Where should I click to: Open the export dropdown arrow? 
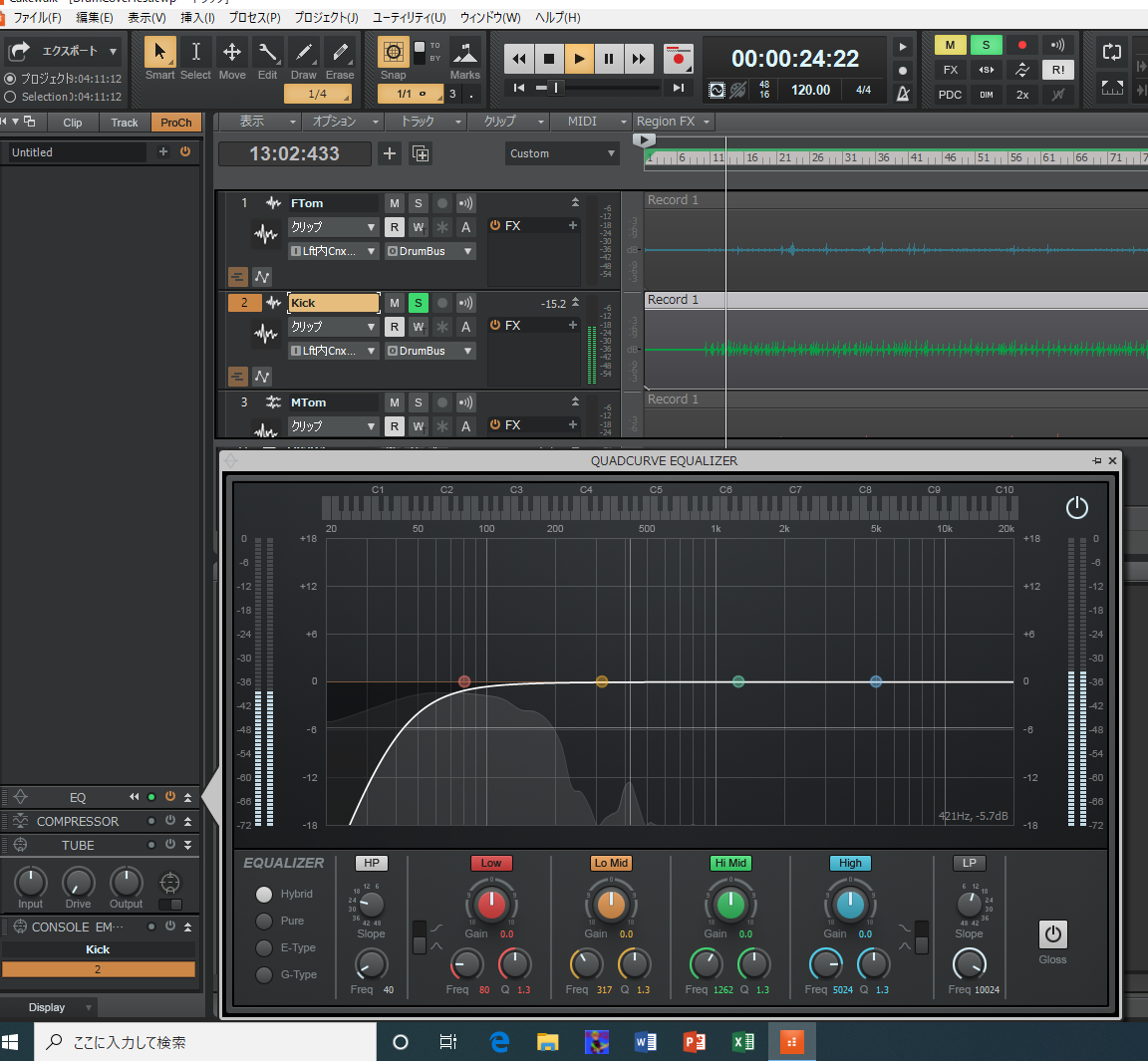(x=113, y=51)
